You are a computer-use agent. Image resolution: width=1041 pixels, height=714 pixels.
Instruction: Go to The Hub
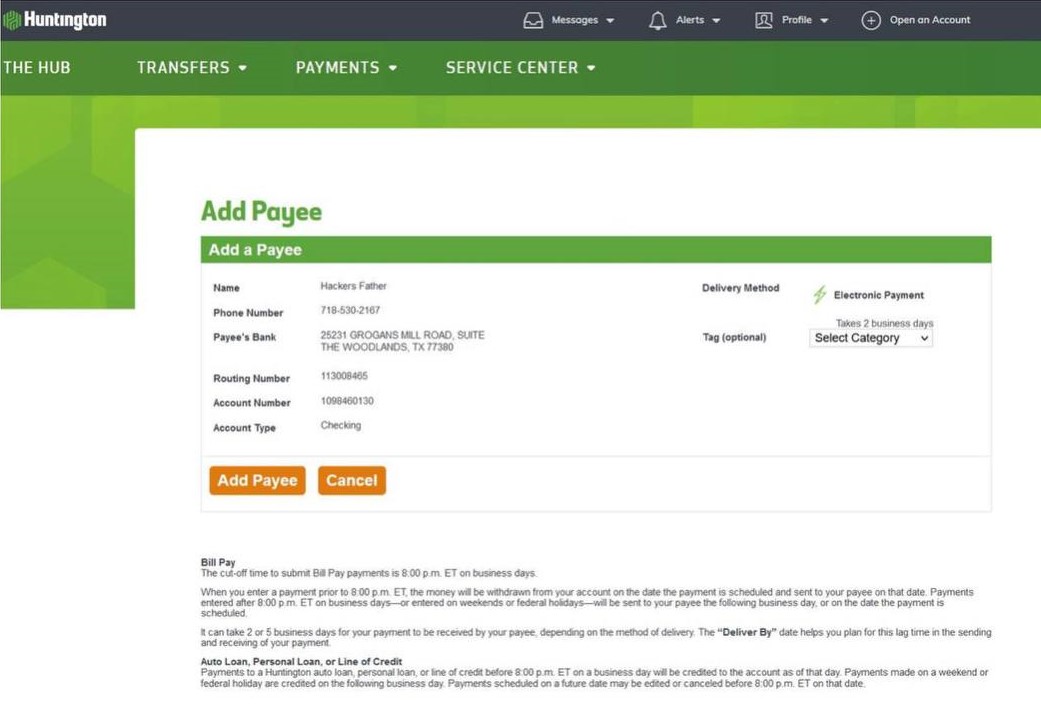tap(37, 68)
